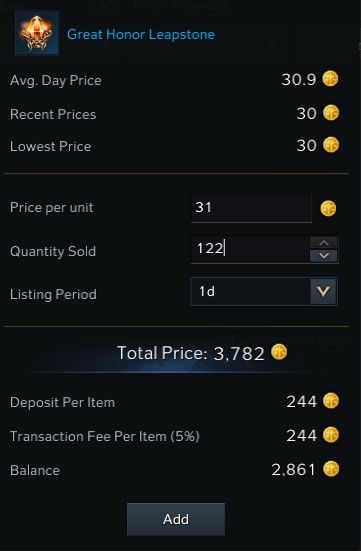Click the gold coin beside Recent Prices
Viewport: 361px width, 551px height.
point(331,113)
